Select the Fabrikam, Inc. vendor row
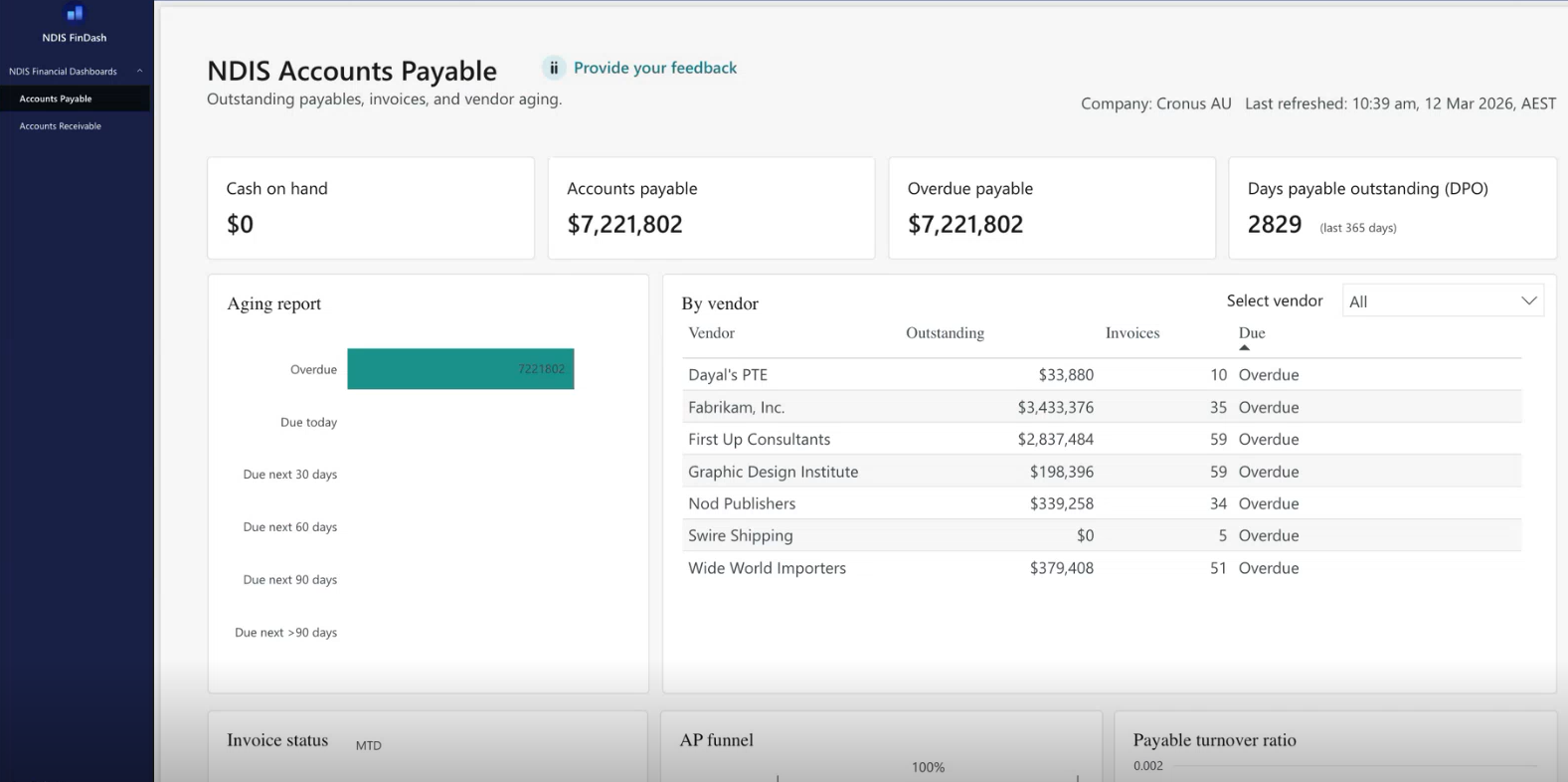1568x782 pixels. 736,407
